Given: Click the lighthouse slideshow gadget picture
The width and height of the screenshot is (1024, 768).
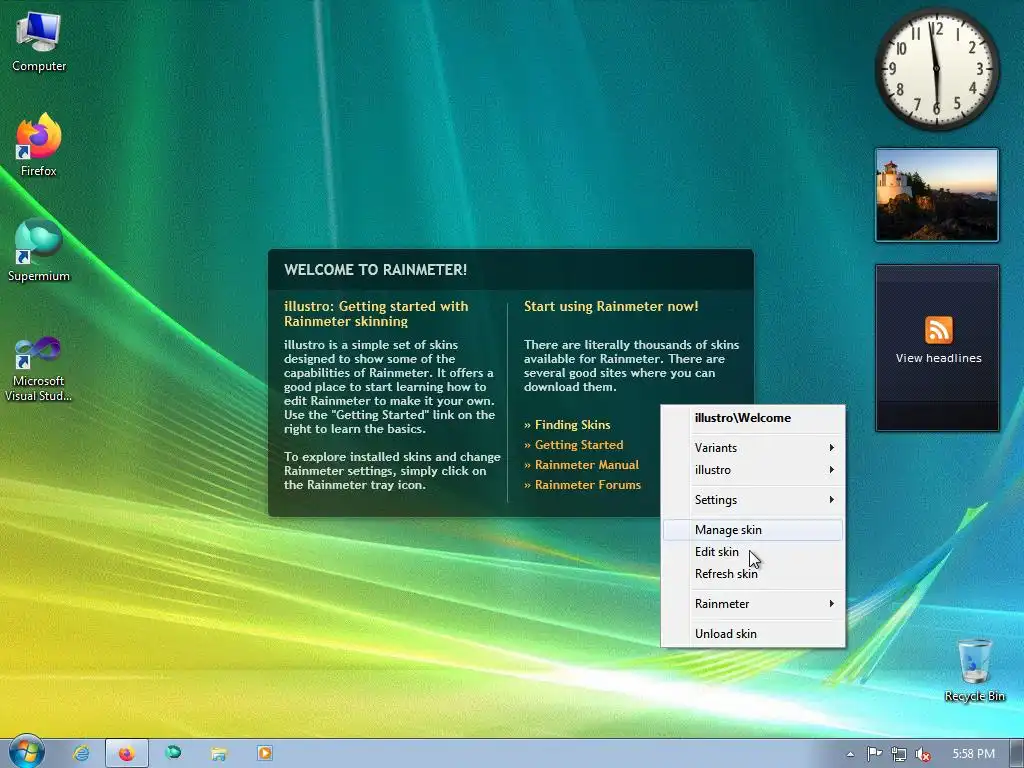Looking at the screenshot, I should [x=936, y=195].
